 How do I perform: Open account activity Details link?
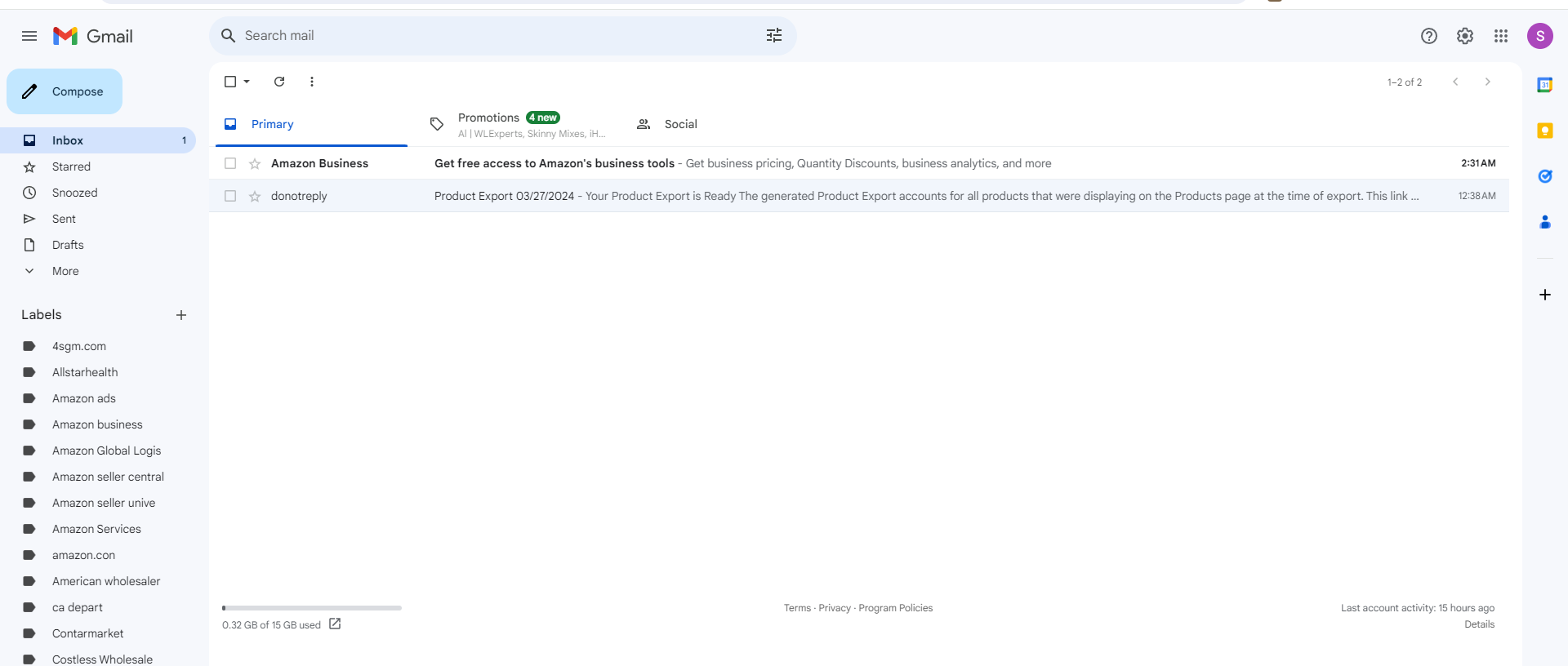point(1479,624)
